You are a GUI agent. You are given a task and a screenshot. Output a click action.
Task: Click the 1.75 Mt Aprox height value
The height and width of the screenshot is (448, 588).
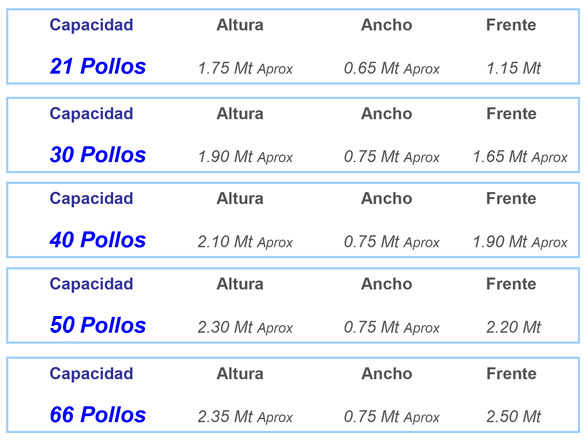[x=245, y=69]
